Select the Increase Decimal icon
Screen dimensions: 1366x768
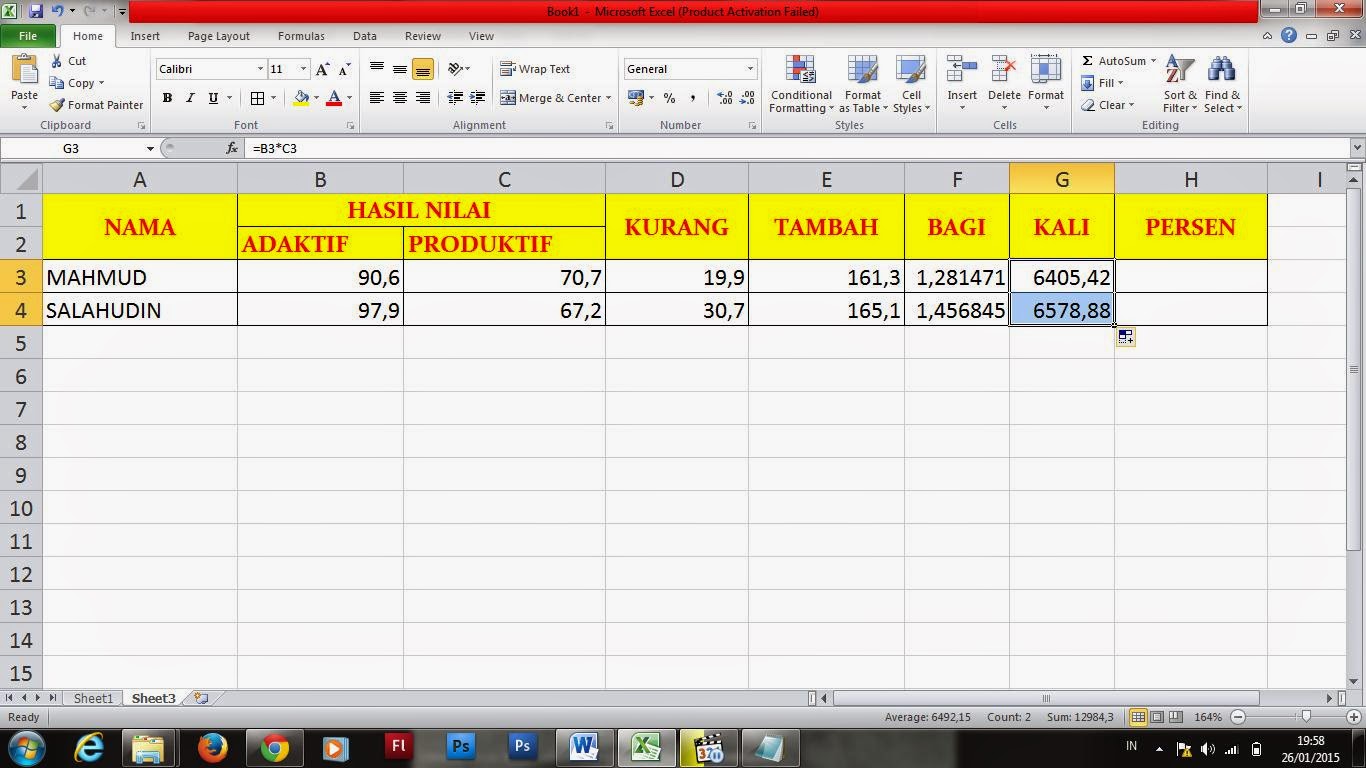tap(723, 98)
